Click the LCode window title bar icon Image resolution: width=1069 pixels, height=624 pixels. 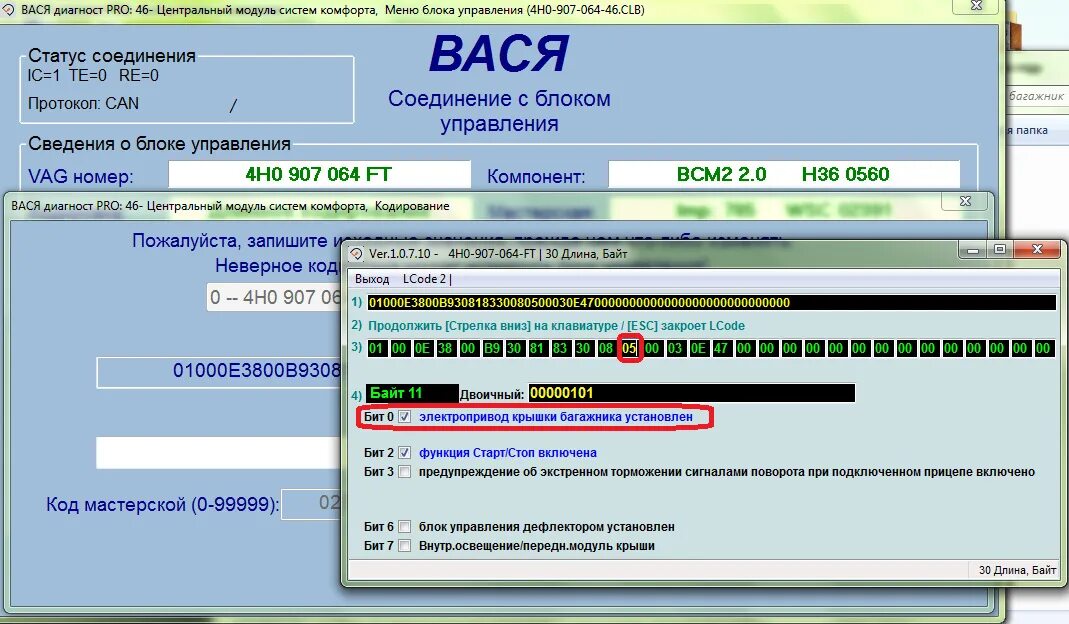(x=357, y=254)
